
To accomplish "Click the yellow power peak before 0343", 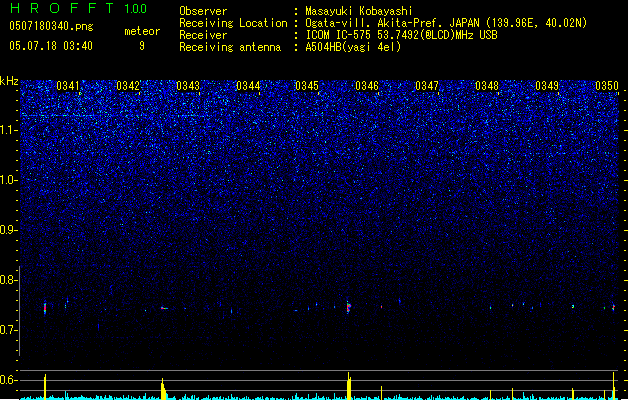I will click(x=163, y=389).
